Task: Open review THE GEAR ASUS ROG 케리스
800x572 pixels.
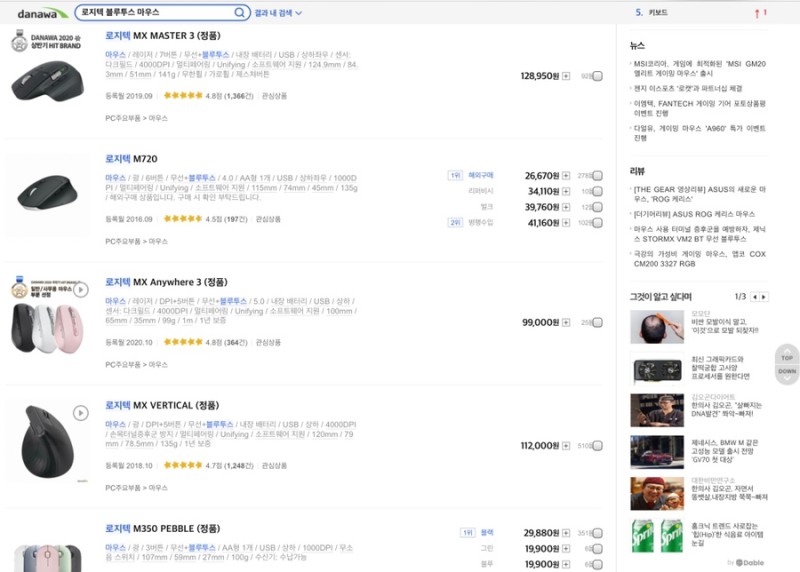Action: pos(699,194)
